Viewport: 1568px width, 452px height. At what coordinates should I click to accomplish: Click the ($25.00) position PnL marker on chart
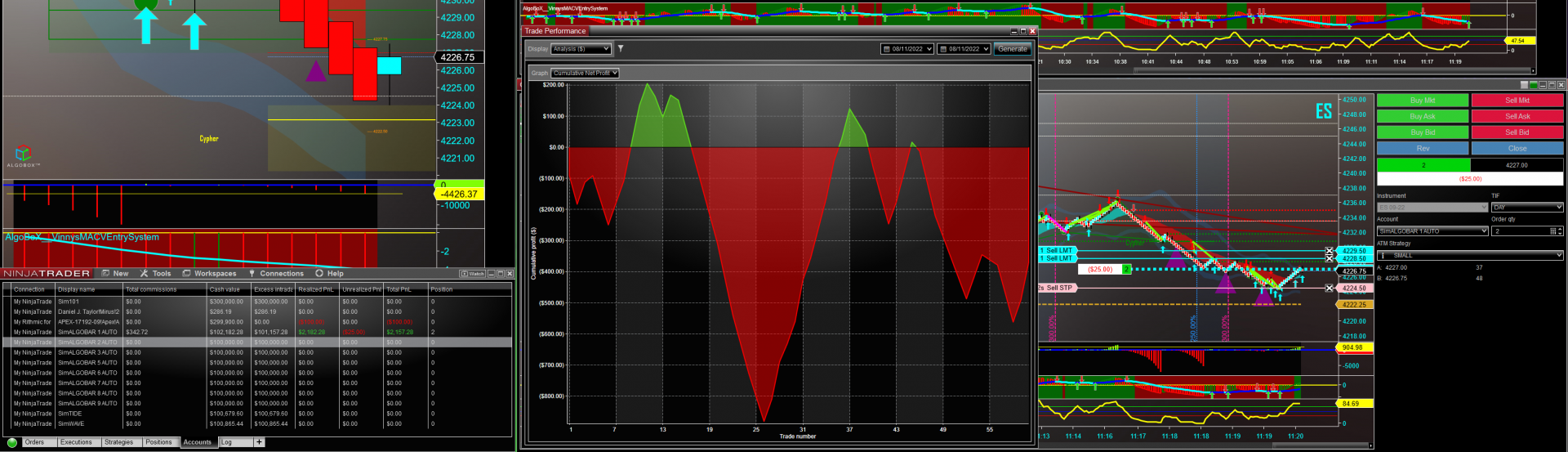pos(1100,270)
